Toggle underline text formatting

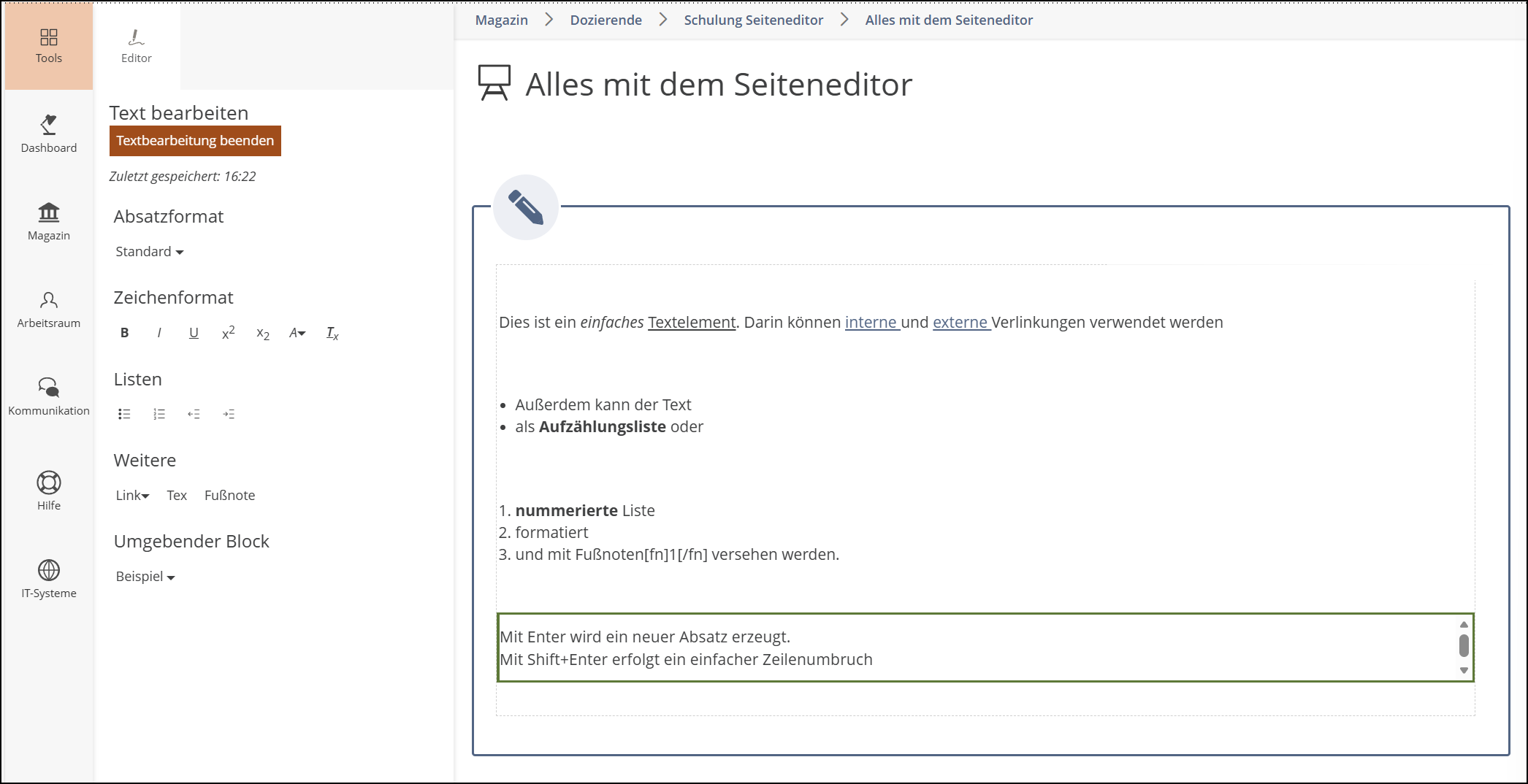pos(194,333)
